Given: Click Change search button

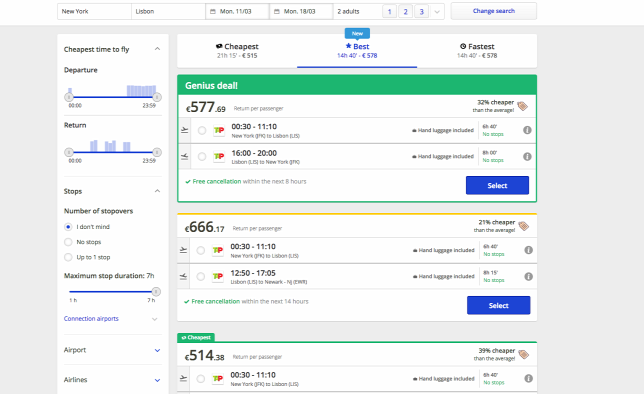Looking at the screenshot, I should [494, 11].
